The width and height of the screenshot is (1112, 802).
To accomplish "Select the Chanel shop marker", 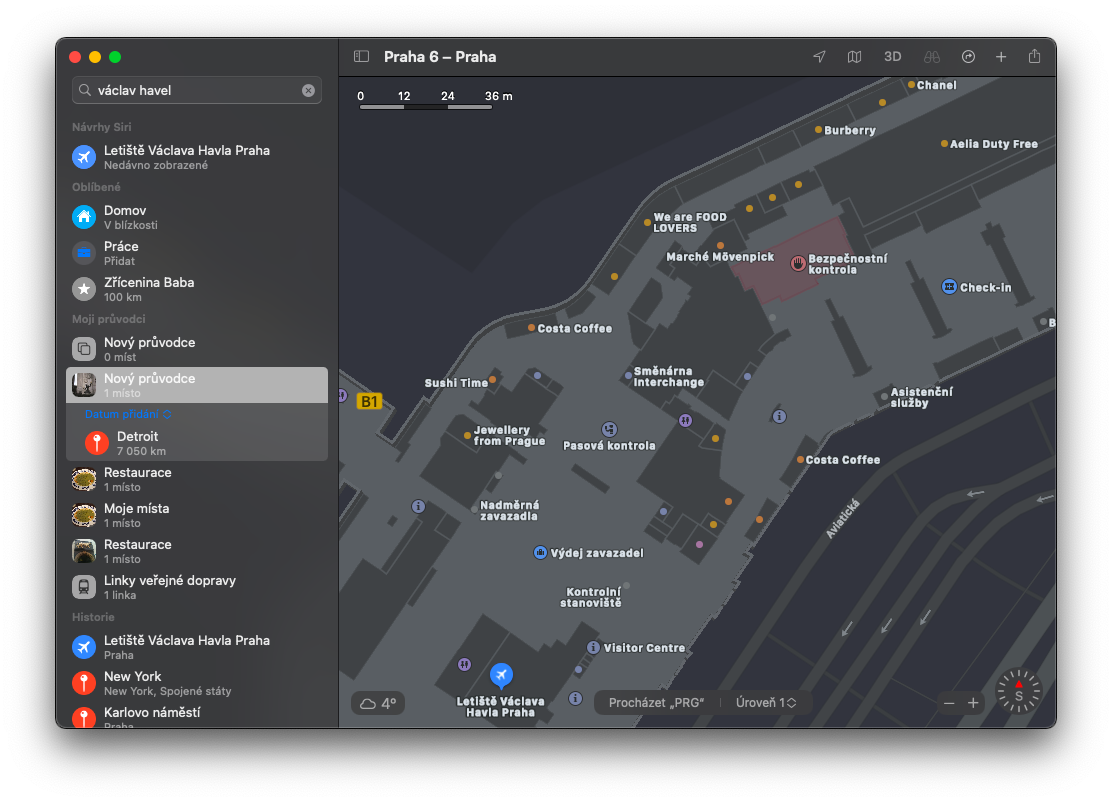I will [911, 84].
